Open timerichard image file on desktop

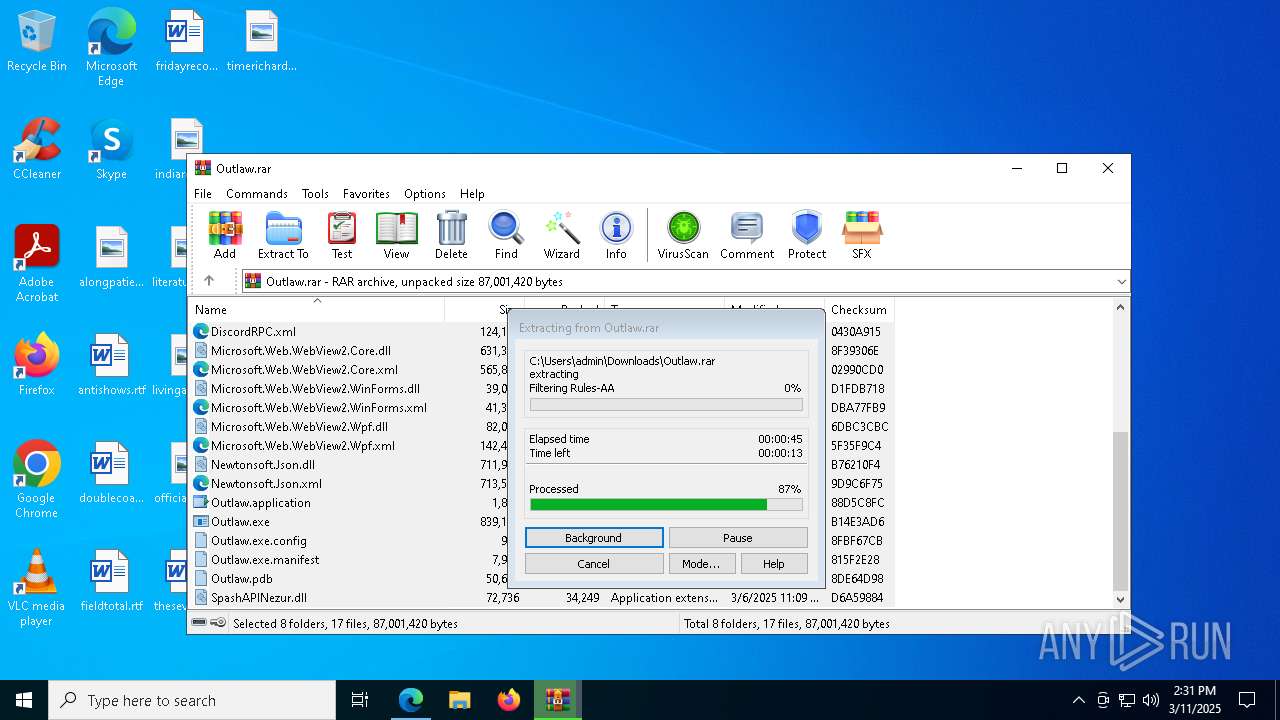click(x=261, y=42)
